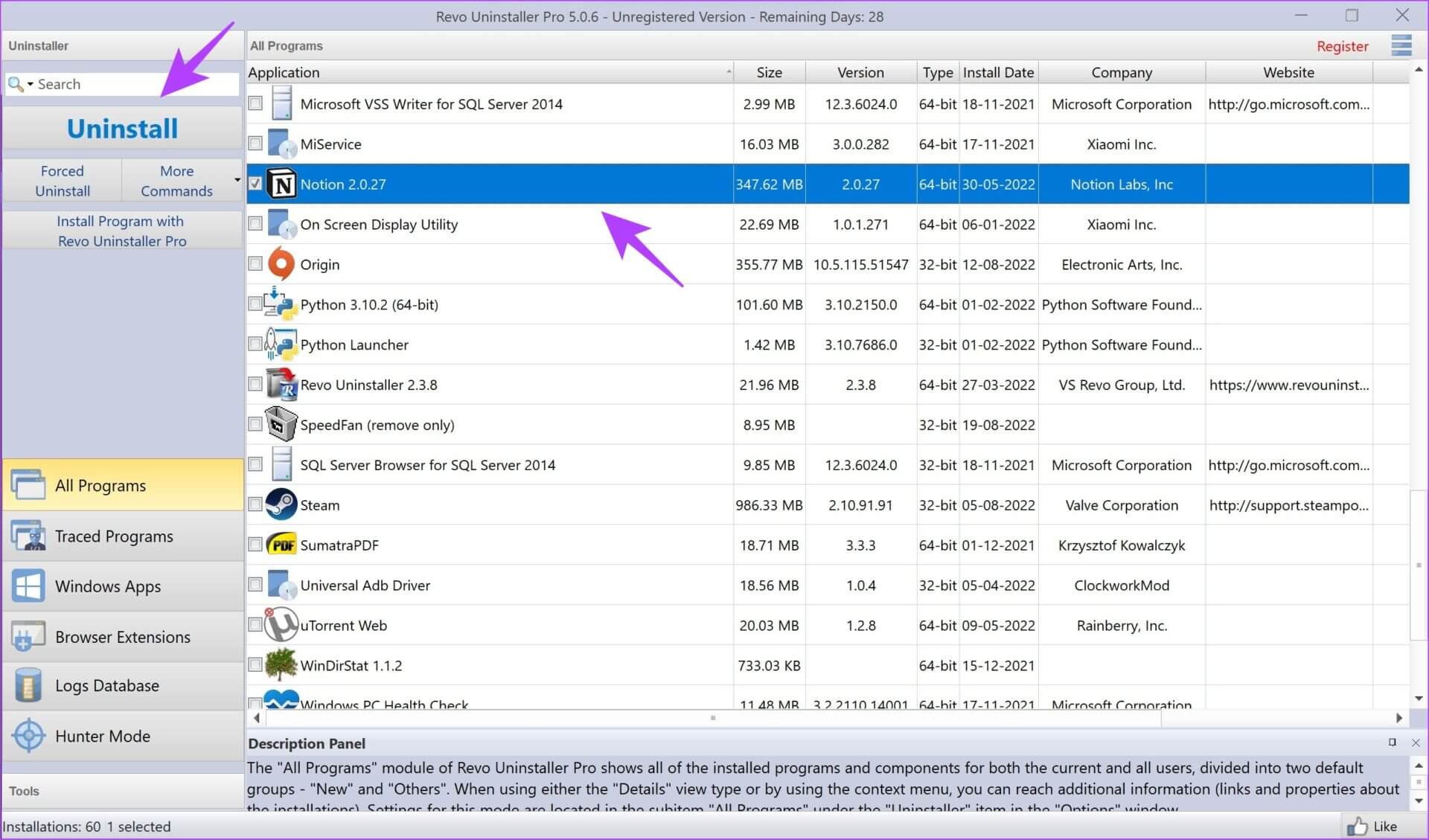Click Install Program with Revo Uninstaller Pro link

123,231
